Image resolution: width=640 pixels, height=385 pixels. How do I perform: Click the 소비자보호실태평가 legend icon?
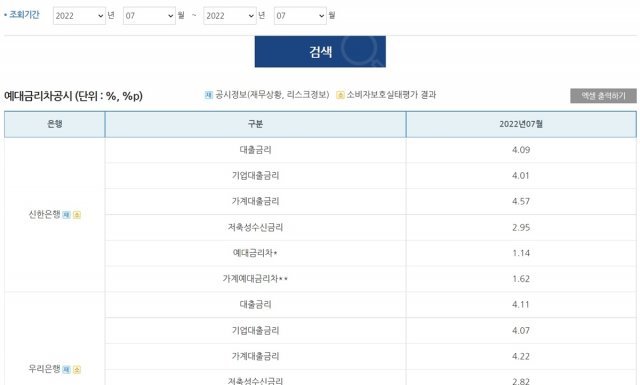340,95
